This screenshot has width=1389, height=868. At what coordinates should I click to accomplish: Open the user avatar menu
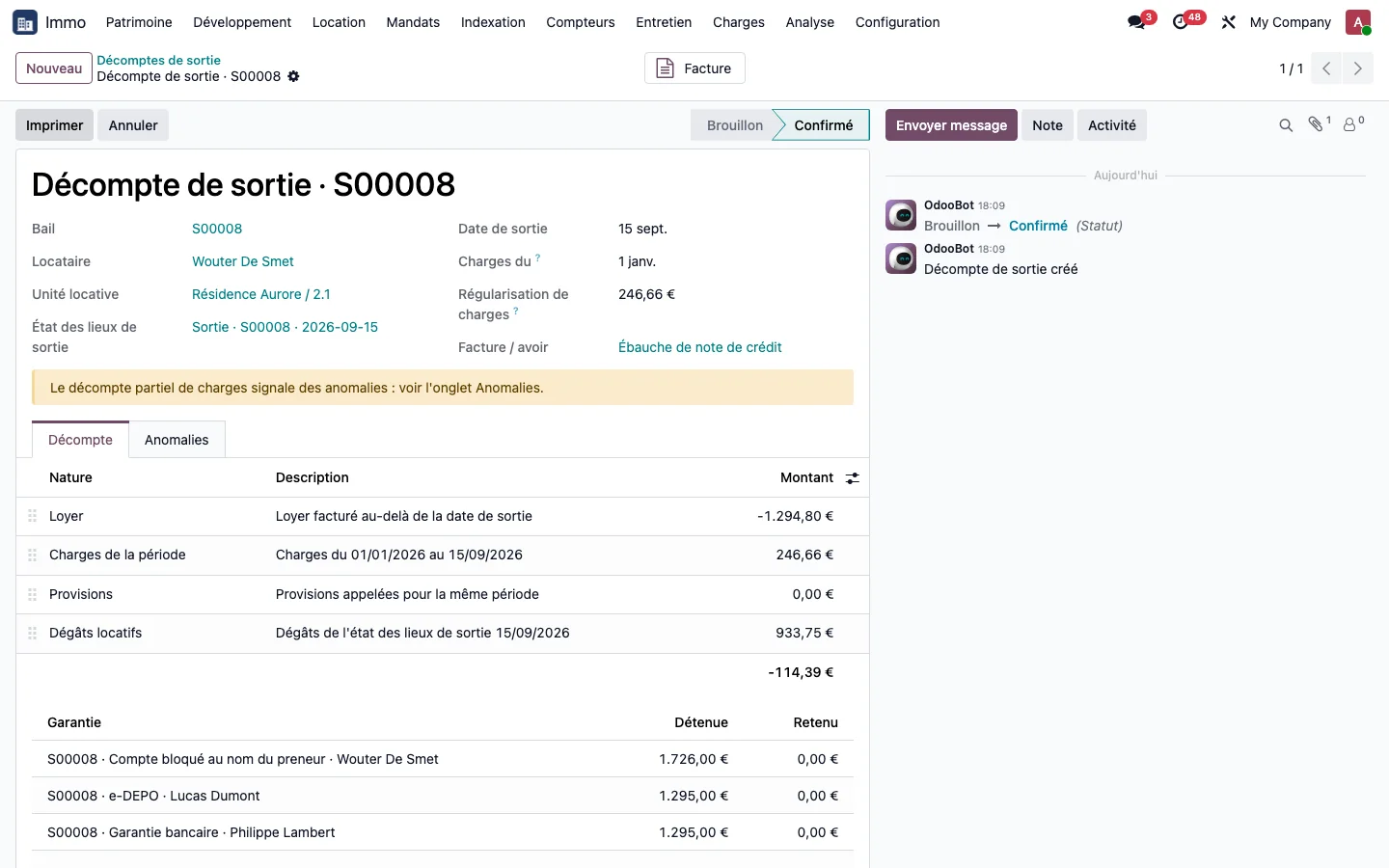1358,22
